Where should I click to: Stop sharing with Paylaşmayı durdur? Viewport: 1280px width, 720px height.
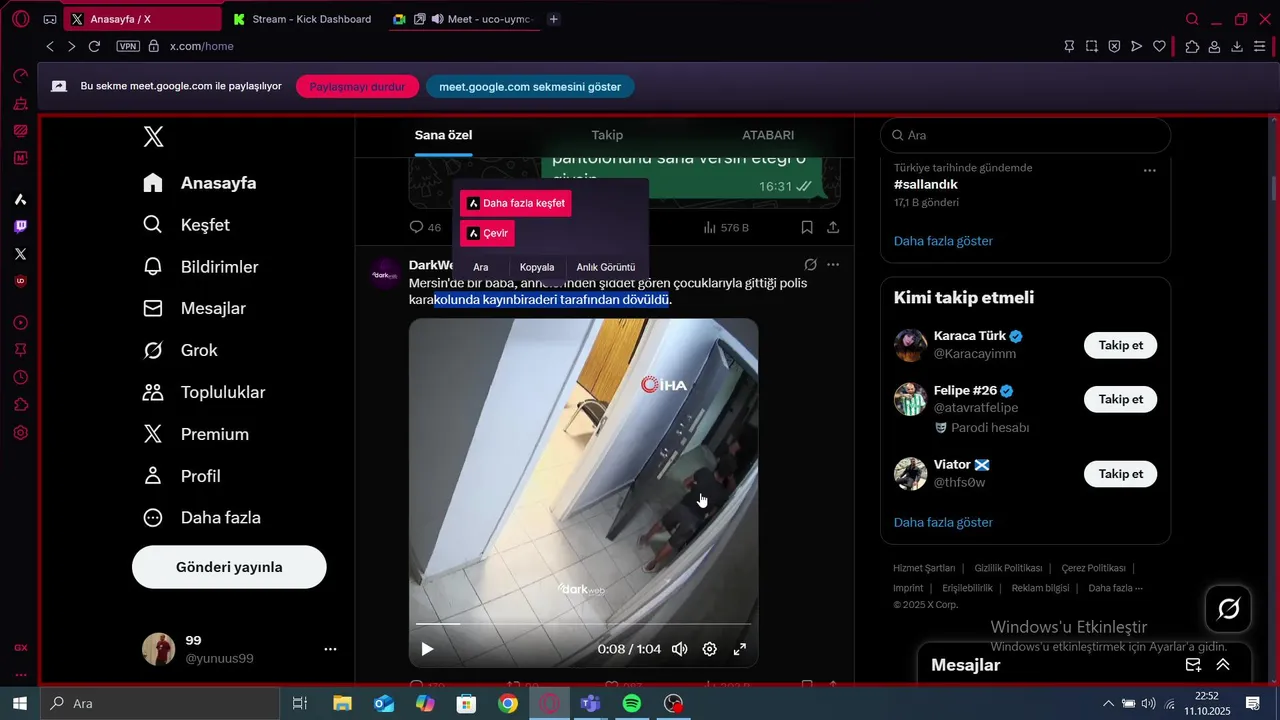click(357, 87)
